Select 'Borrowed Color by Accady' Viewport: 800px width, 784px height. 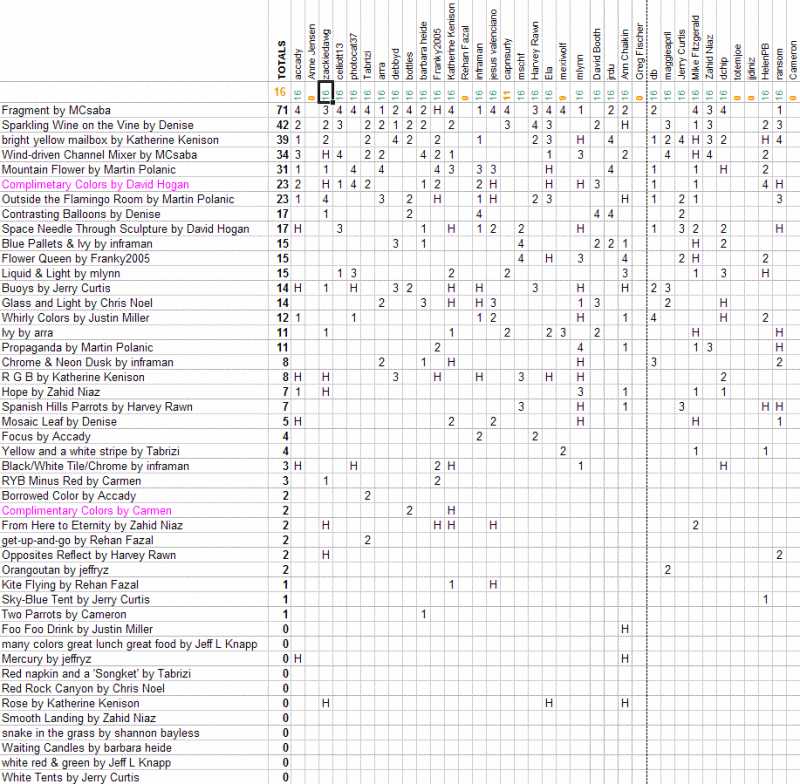(x=69, y=495)
